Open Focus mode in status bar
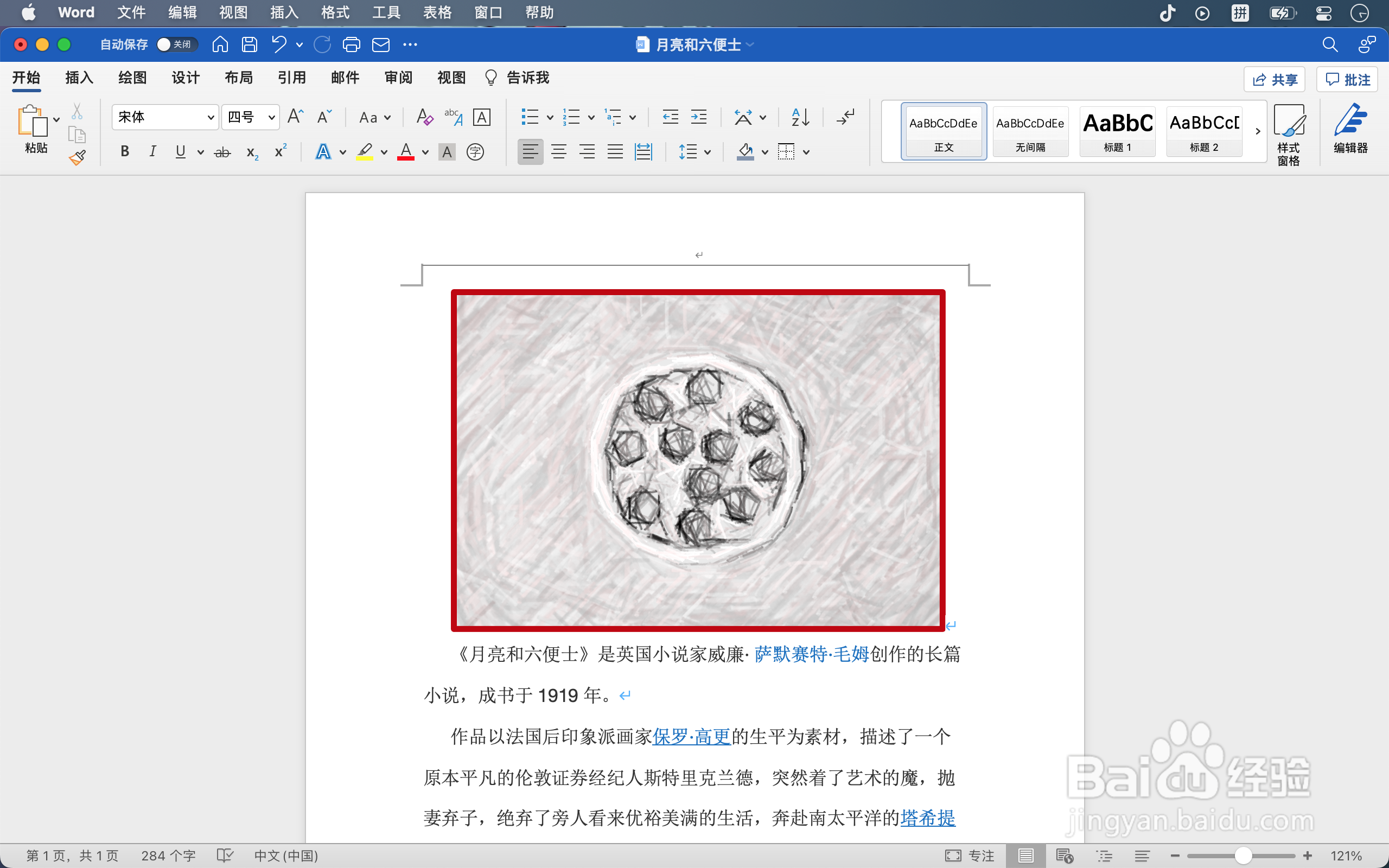Image resolution: width=1389 pixels, height=868 pixels. [x=970, y=856]
